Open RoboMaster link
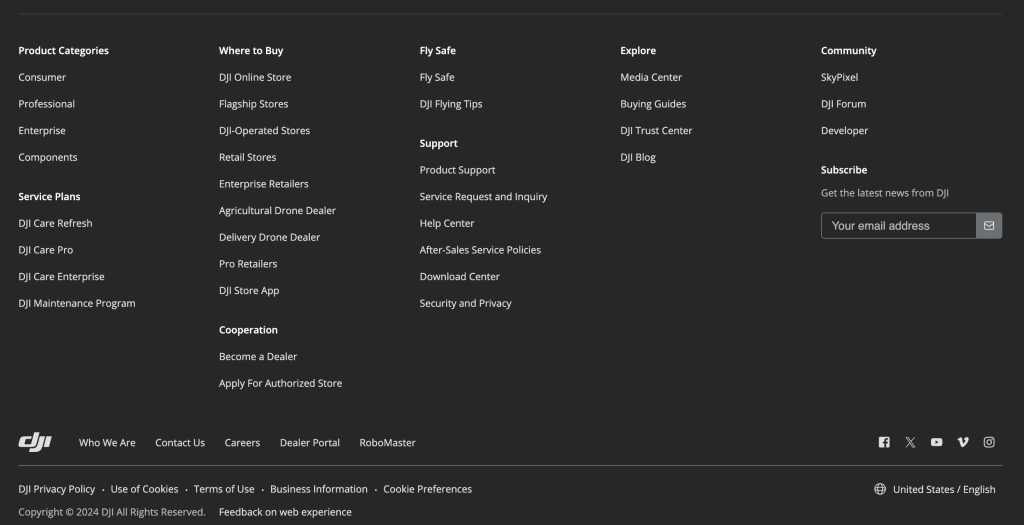The image size is (1024, 525). click(x=387, y=443)
